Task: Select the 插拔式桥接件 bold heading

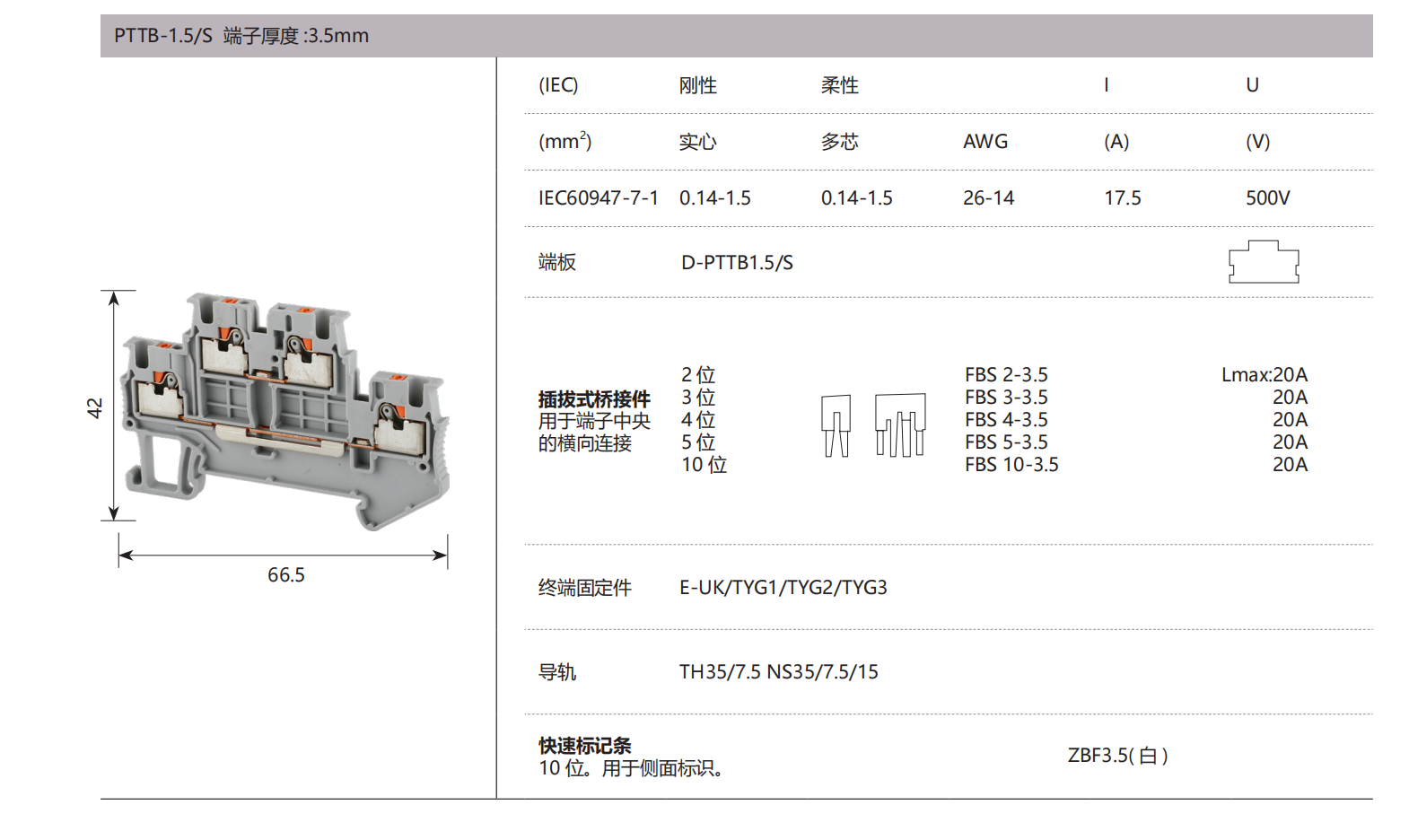Action: pos(594,399)
